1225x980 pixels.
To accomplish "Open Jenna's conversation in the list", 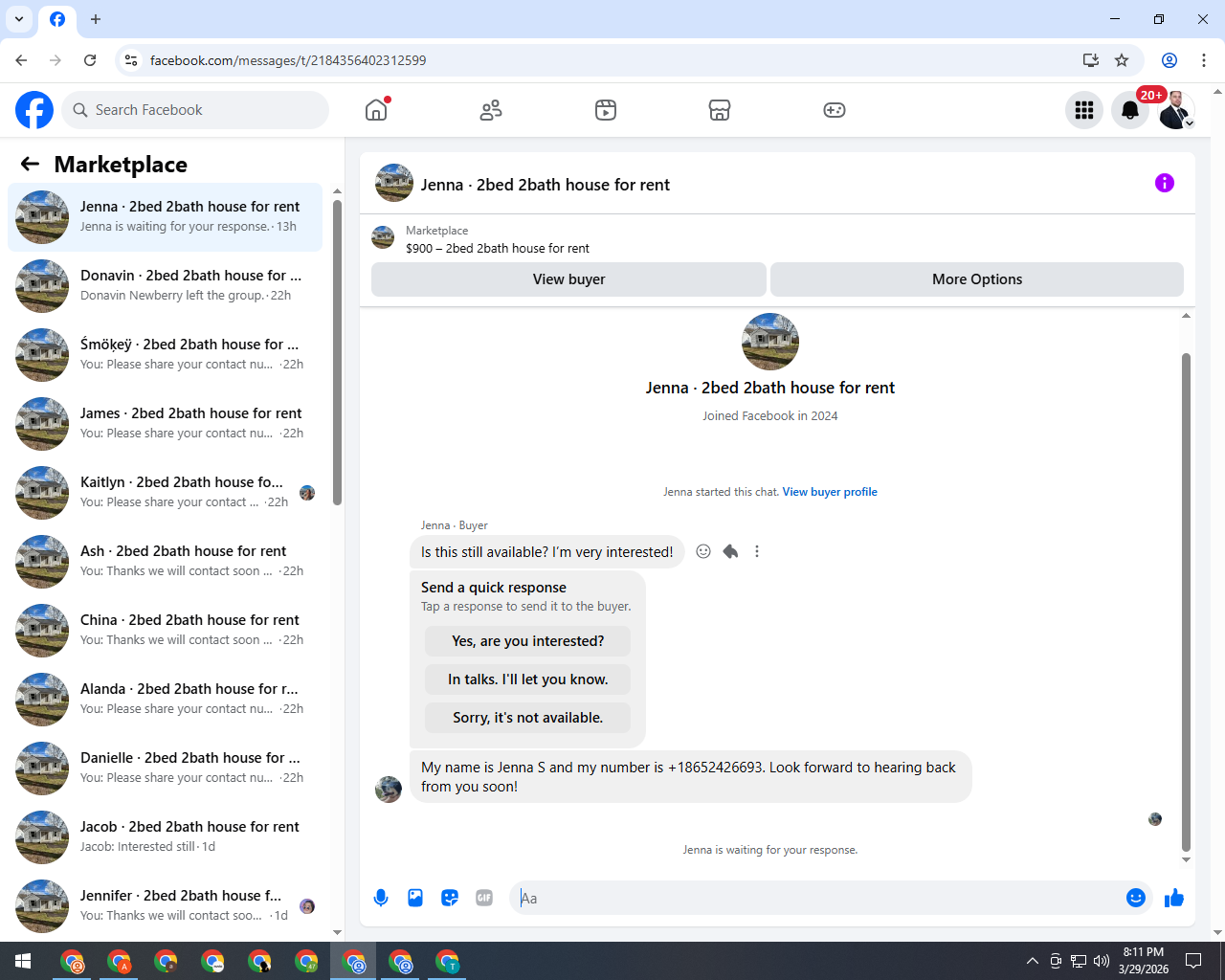I will pos(165,217).
